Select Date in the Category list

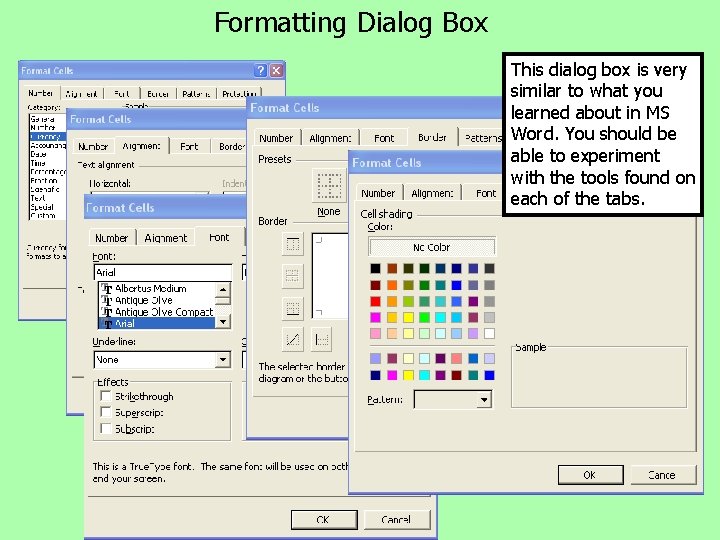click(x=48, y=154)
